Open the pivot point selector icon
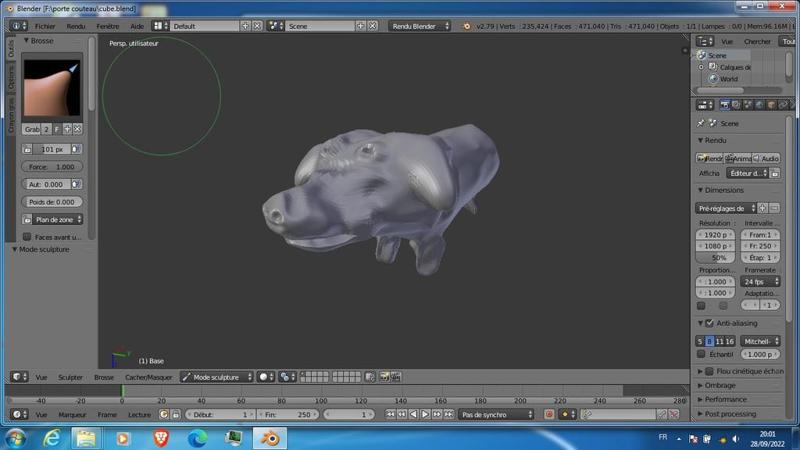Screen dimensions: 800x450 coord(287,377)
